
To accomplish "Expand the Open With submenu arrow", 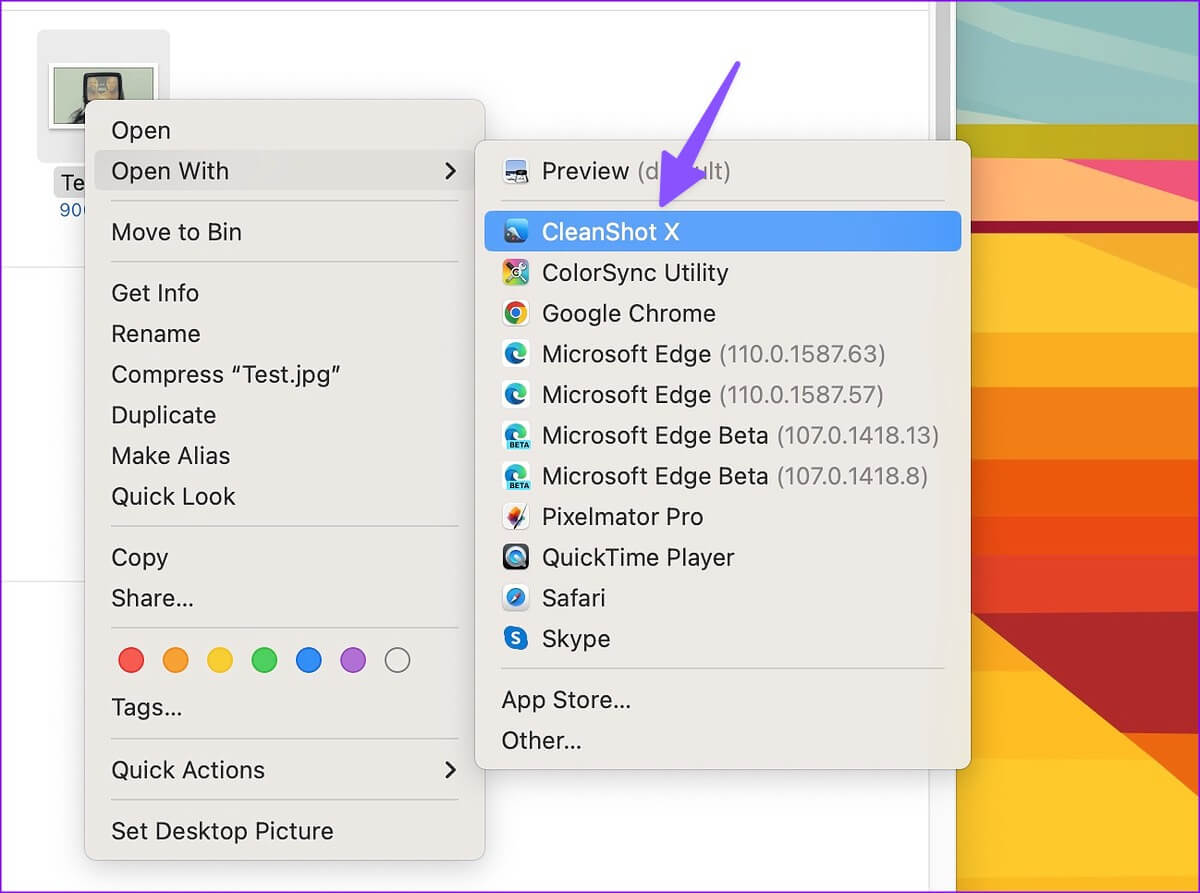I will coord(450,172).
